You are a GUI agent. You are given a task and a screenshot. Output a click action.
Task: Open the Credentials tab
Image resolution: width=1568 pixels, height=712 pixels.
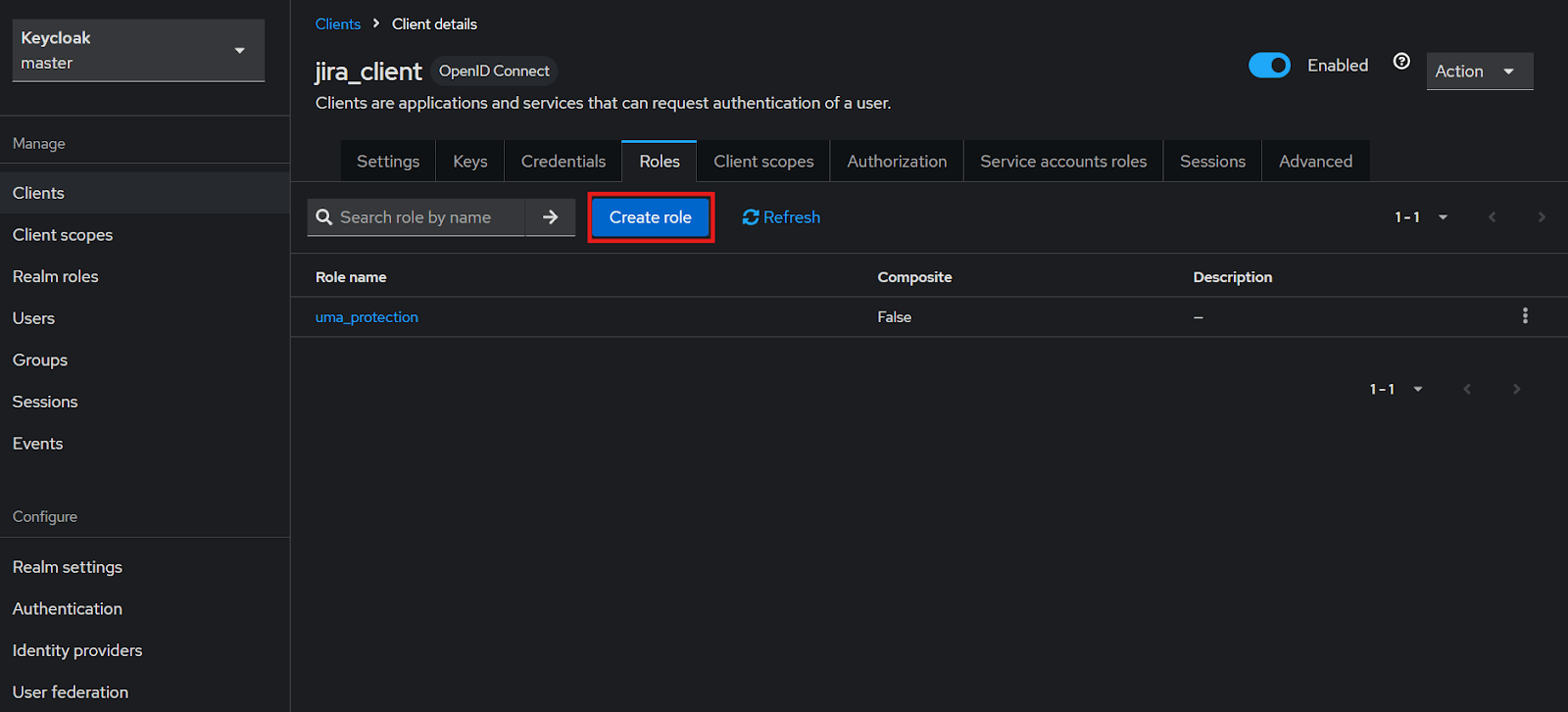pos(563,162)
